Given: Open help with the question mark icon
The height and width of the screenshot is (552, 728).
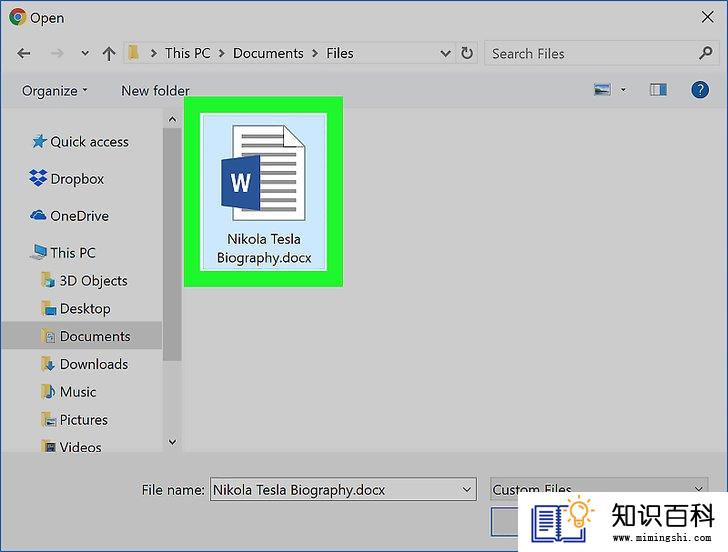Looking at the screenshot, I should [x=700, y=90].
